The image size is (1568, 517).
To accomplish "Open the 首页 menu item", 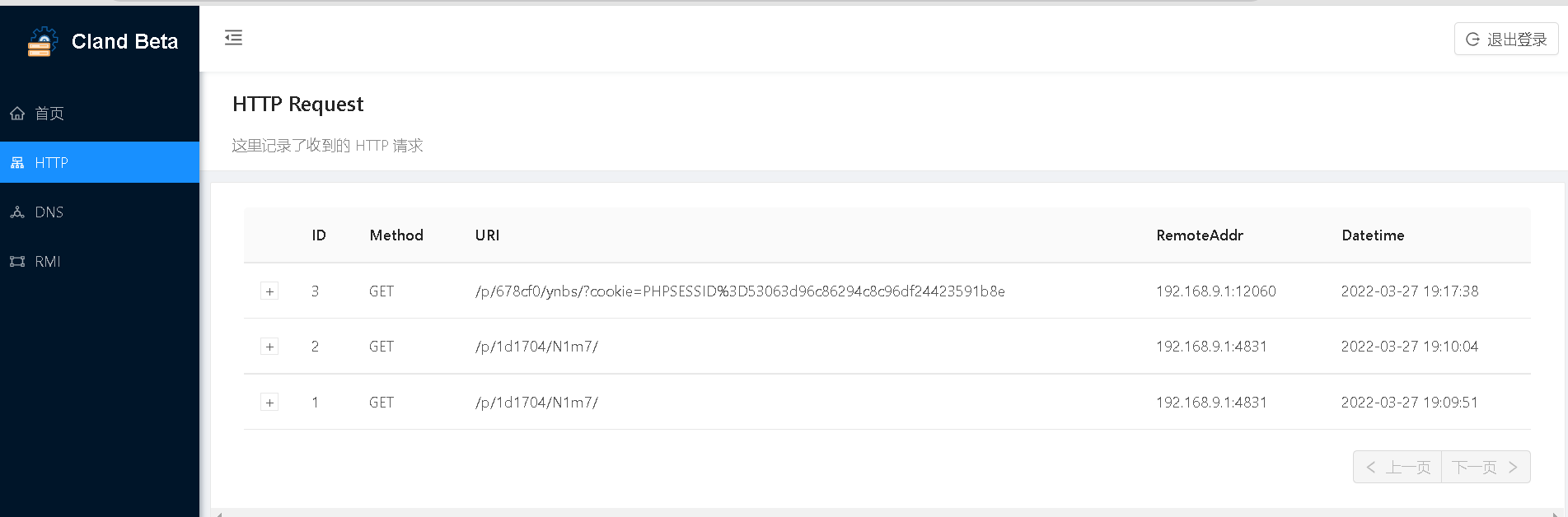I will [49, 114].
